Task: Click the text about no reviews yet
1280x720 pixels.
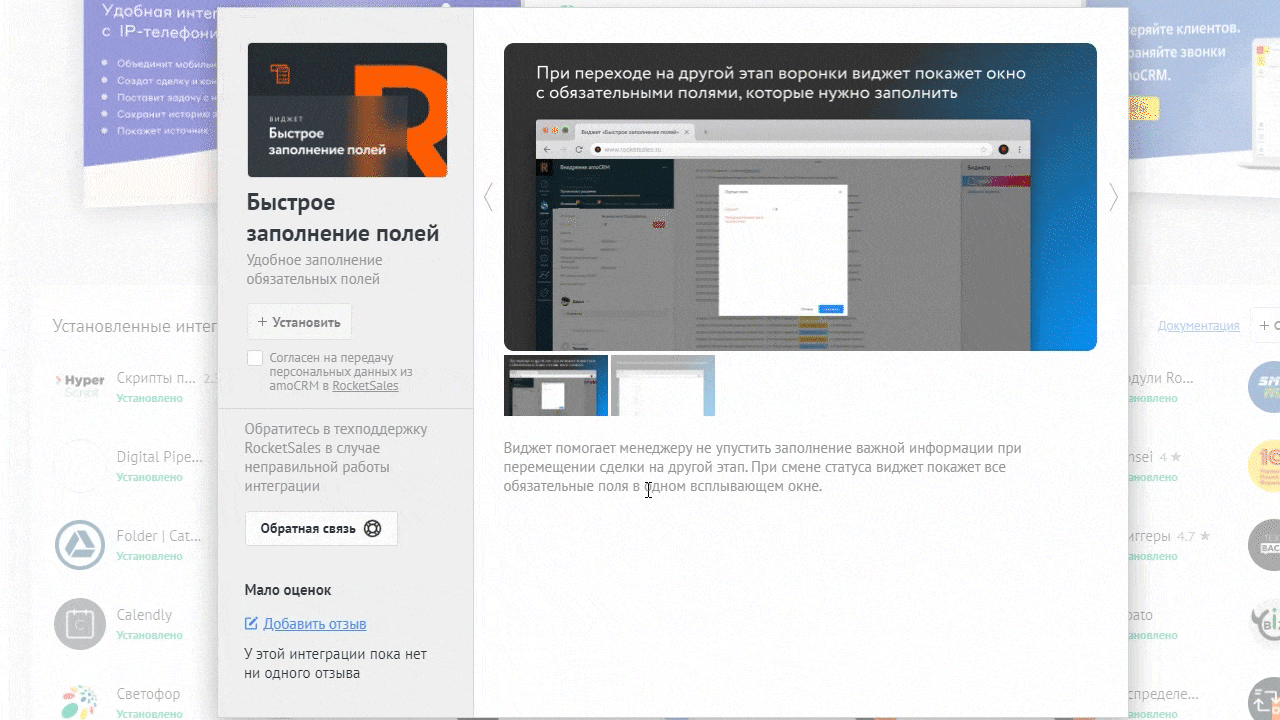Action: pyautogui.click(x=335, y=663)
